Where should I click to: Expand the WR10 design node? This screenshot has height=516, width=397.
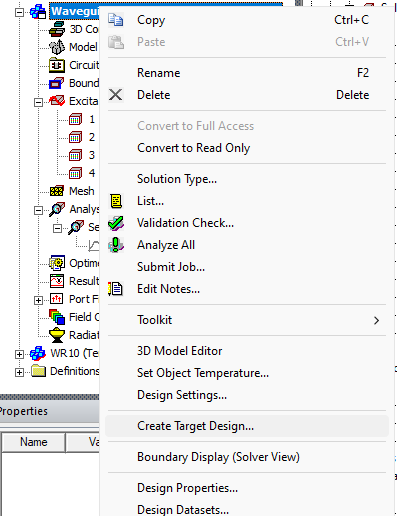click(19, 354)
